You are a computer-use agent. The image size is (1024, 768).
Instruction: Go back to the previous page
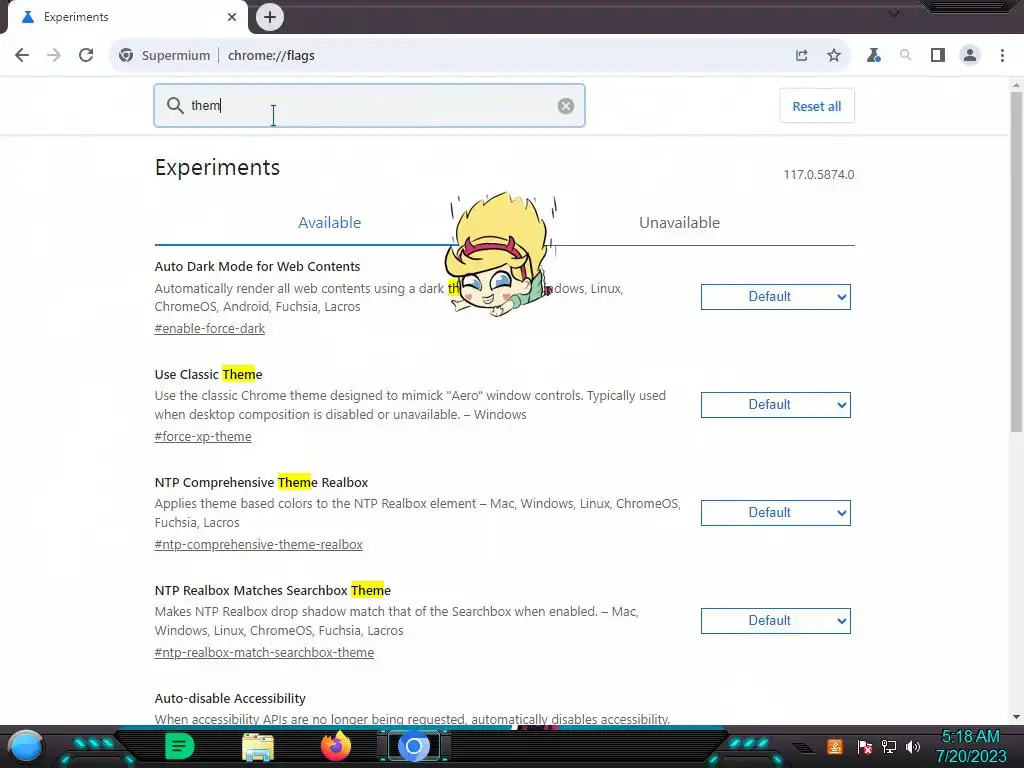coord(22,56)
